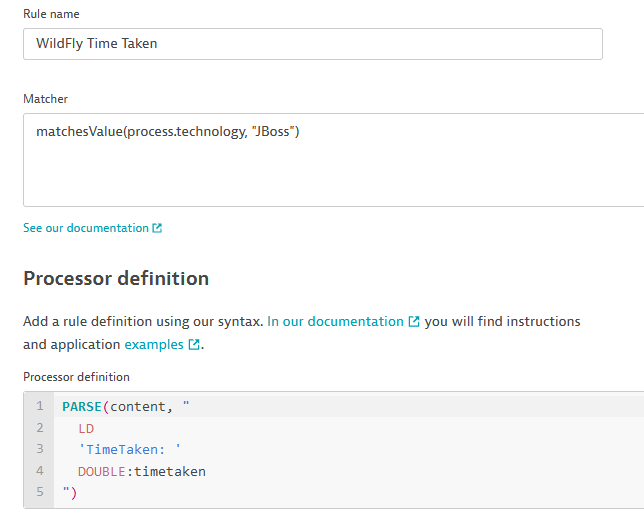Image resolution: width=644 pixels, height=528 pixels.
Task: Click the LD token on line 2
Action: tap(86, 429)
